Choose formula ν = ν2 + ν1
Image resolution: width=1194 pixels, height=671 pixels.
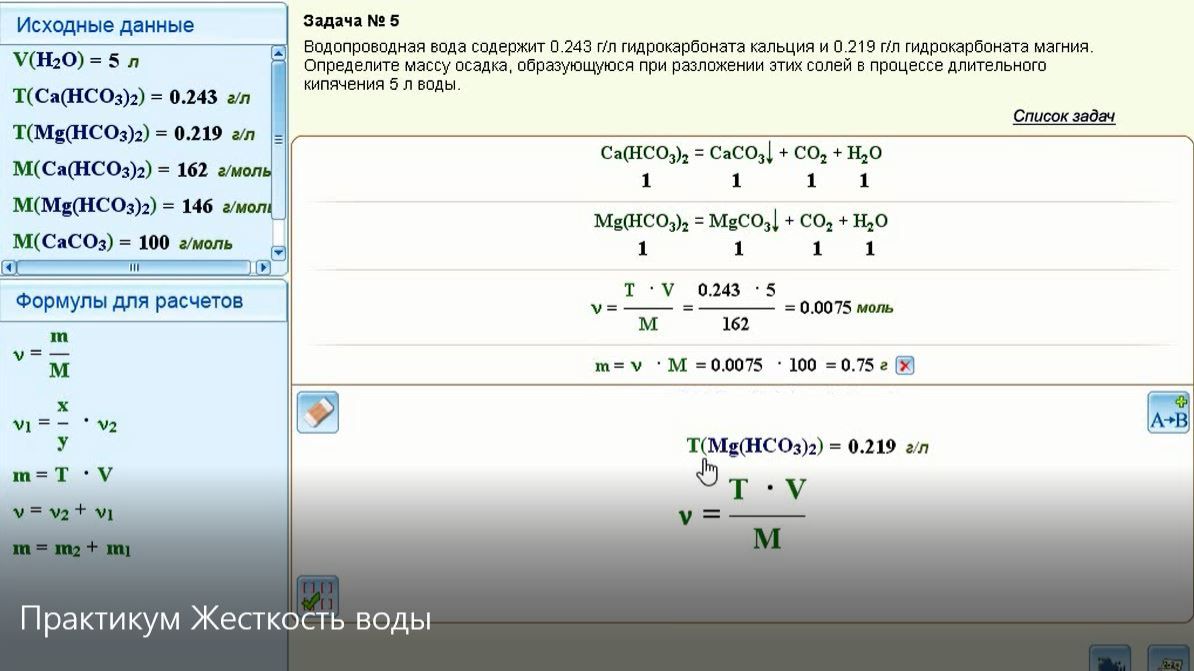(63, 513)
